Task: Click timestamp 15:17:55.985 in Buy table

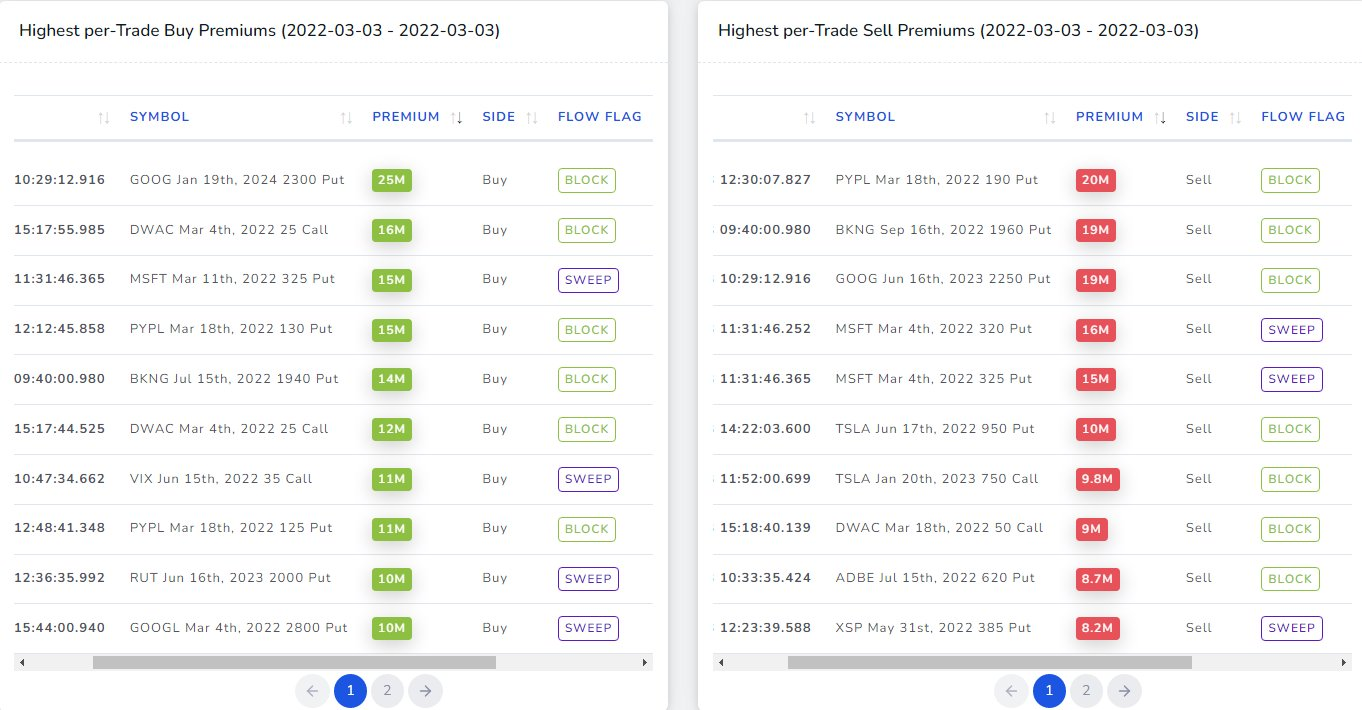Action: pyautogui.click(x=59, y=230)
